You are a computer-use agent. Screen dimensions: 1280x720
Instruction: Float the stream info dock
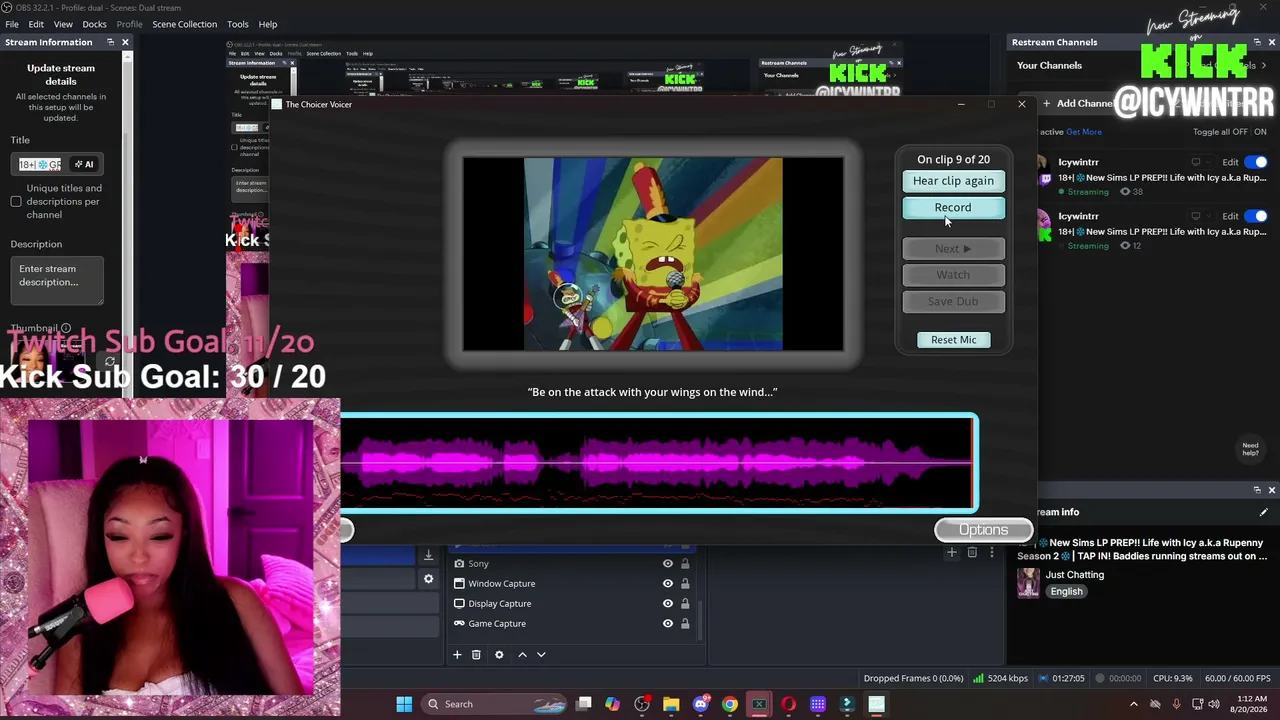tap(1257, 490)
